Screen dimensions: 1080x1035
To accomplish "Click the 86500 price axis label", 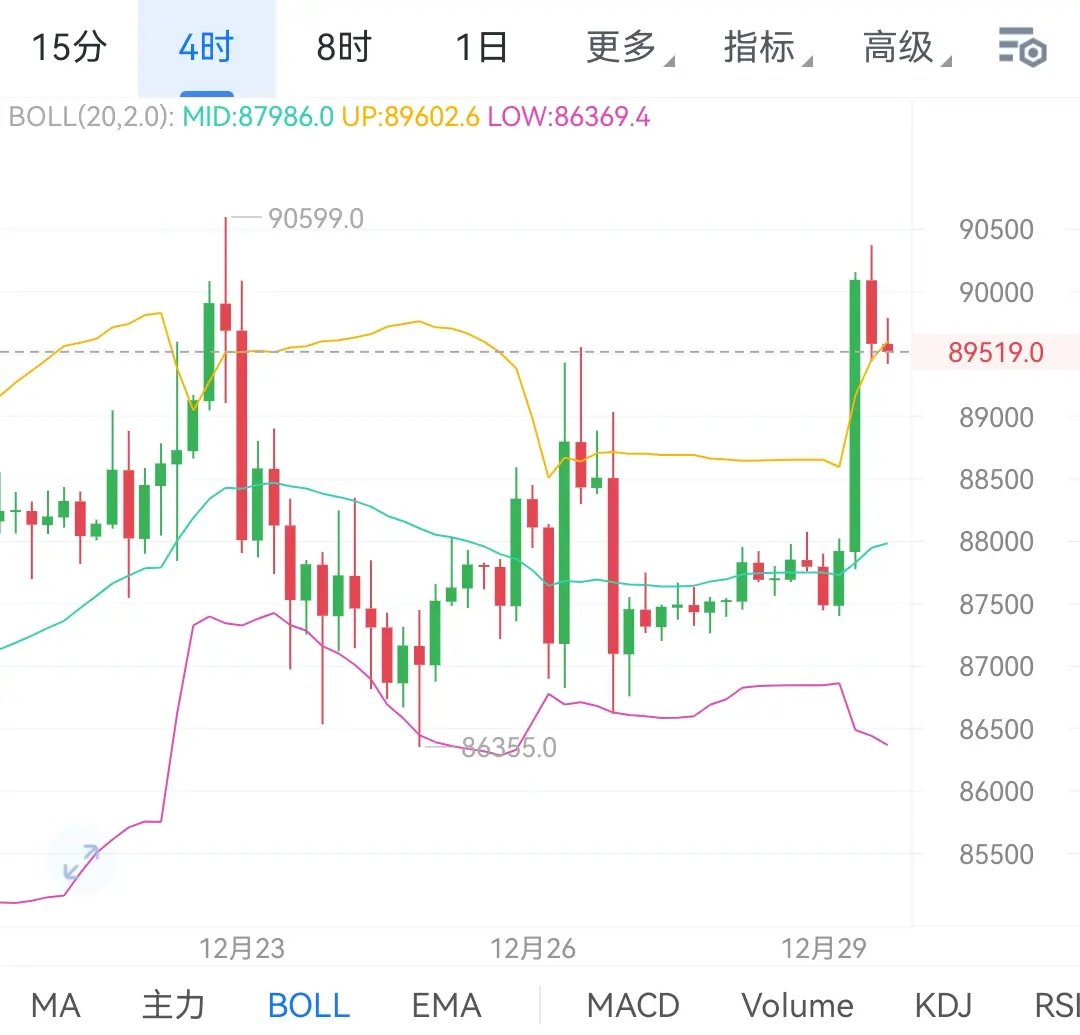I will coord(996,729).
